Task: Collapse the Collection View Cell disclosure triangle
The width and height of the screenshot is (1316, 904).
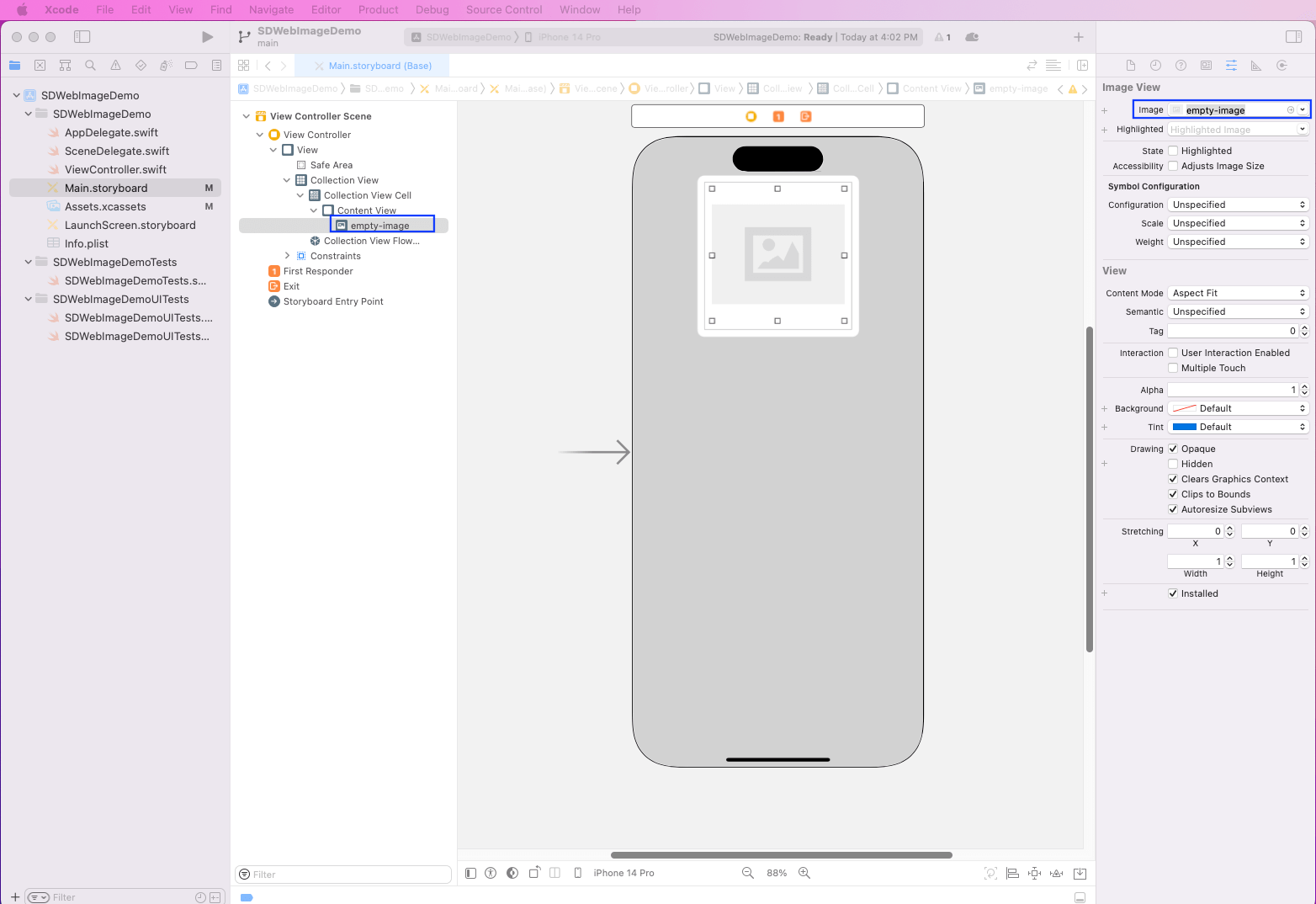Action: pos(300,195)
